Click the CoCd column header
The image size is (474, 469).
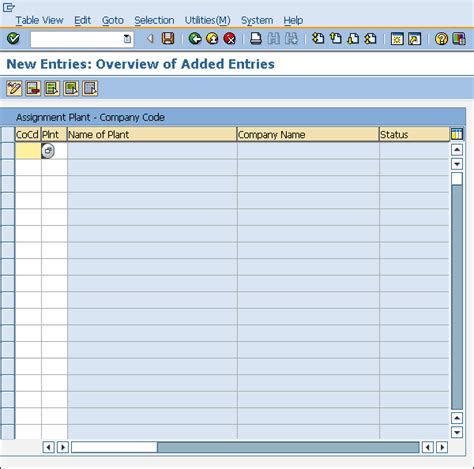[x=28, y=134]
